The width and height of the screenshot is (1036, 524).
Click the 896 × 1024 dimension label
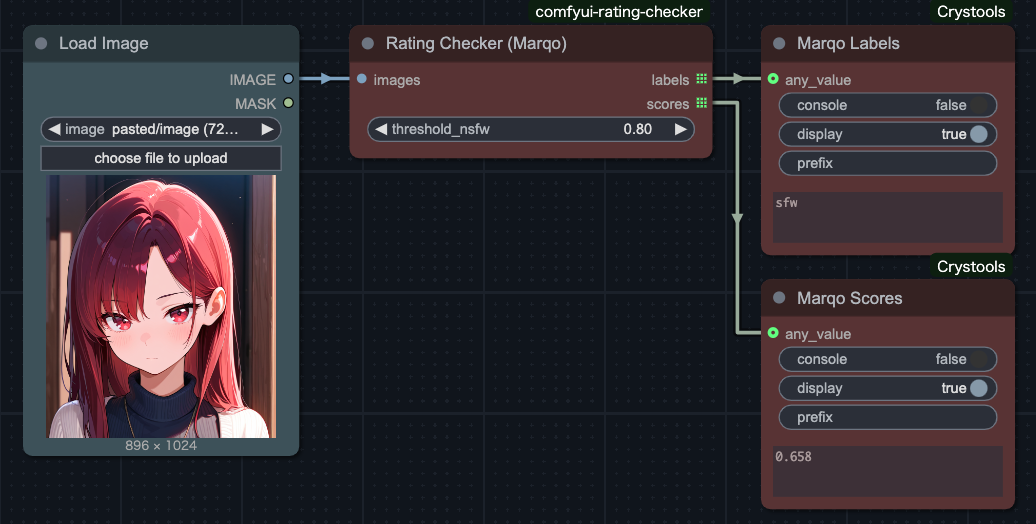(161, 445)
